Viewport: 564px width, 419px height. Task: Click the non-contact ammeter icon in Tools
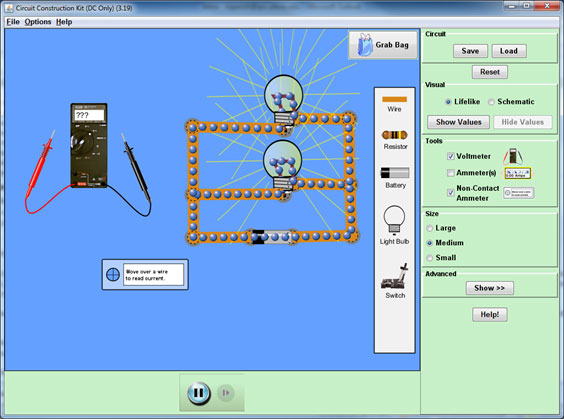pyautogui.click(x=518, y=193)
